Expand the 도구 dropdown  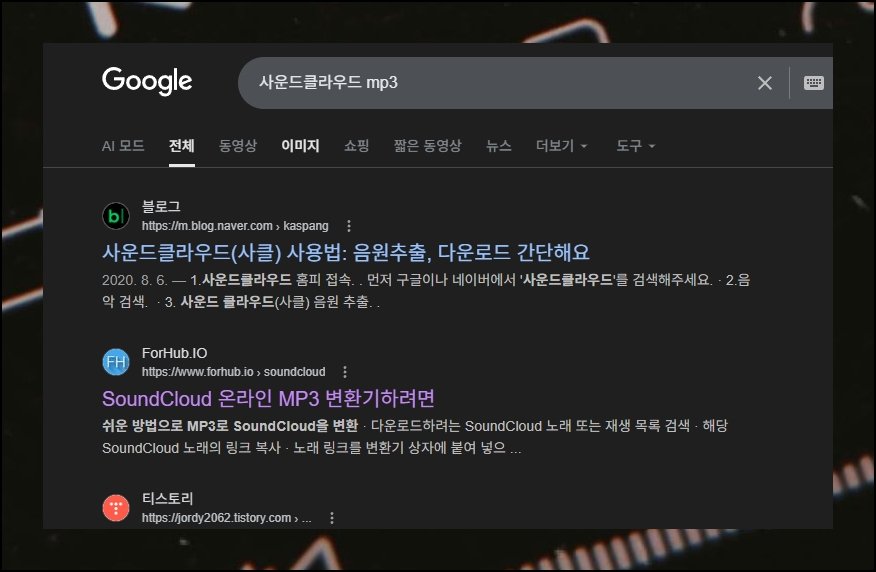(635, 146)
